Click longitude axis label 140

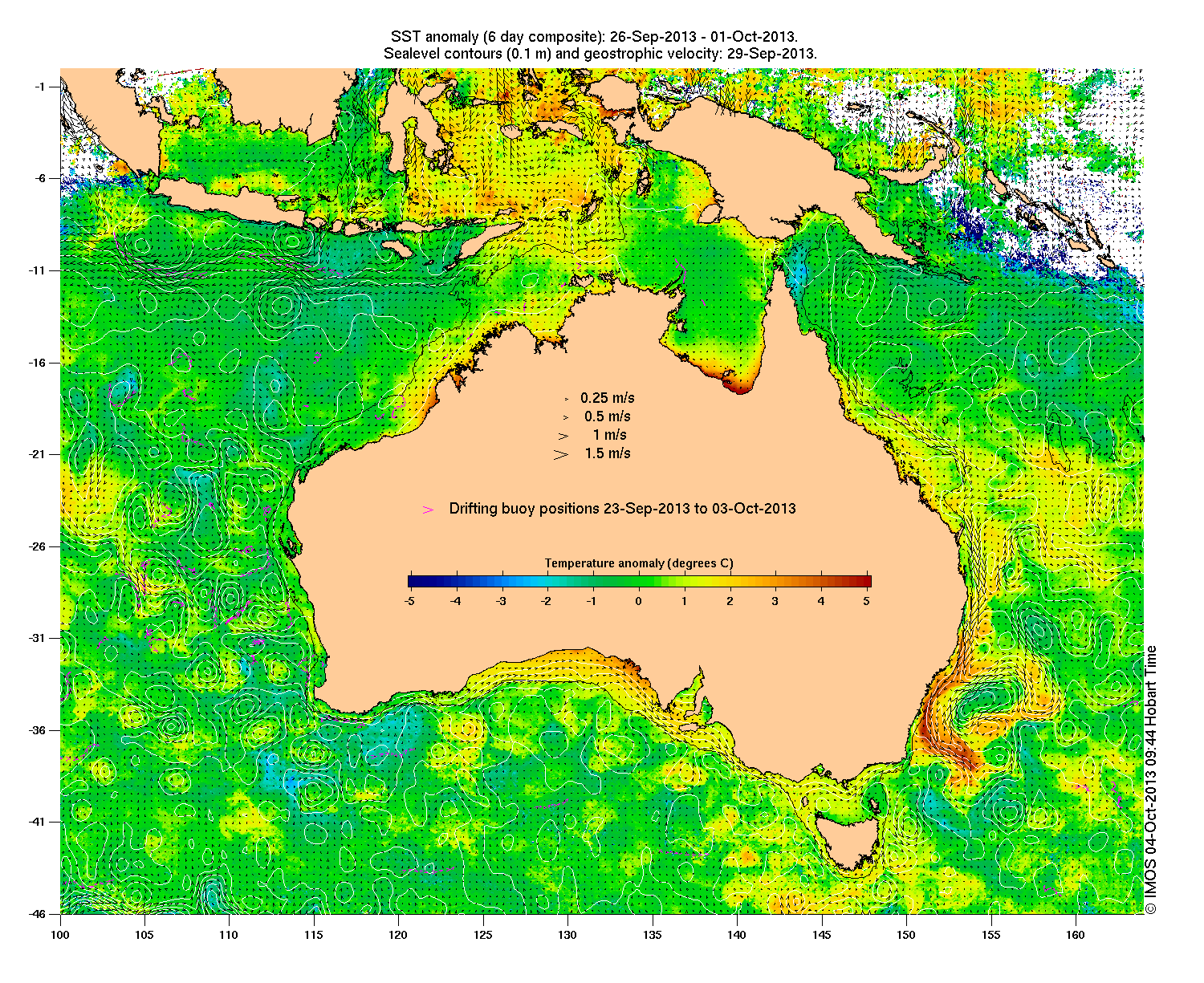coord(737,935)
